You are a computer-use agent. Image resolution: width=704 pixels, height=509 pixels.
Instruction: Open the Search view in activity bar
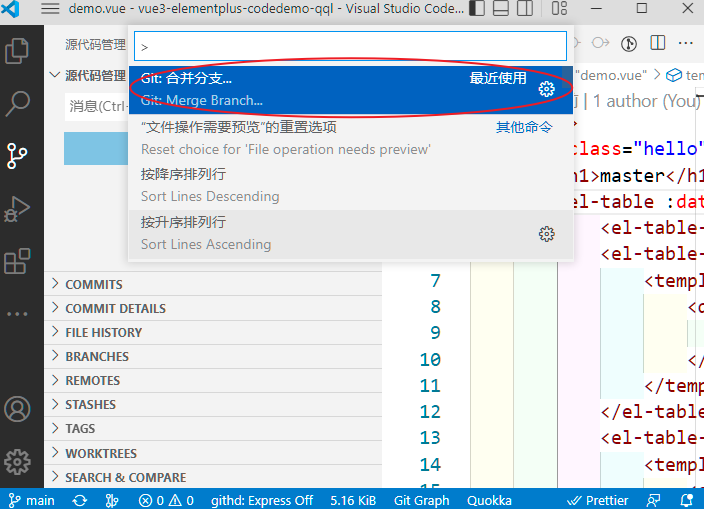pyautogui.click(x=17, y=103)
